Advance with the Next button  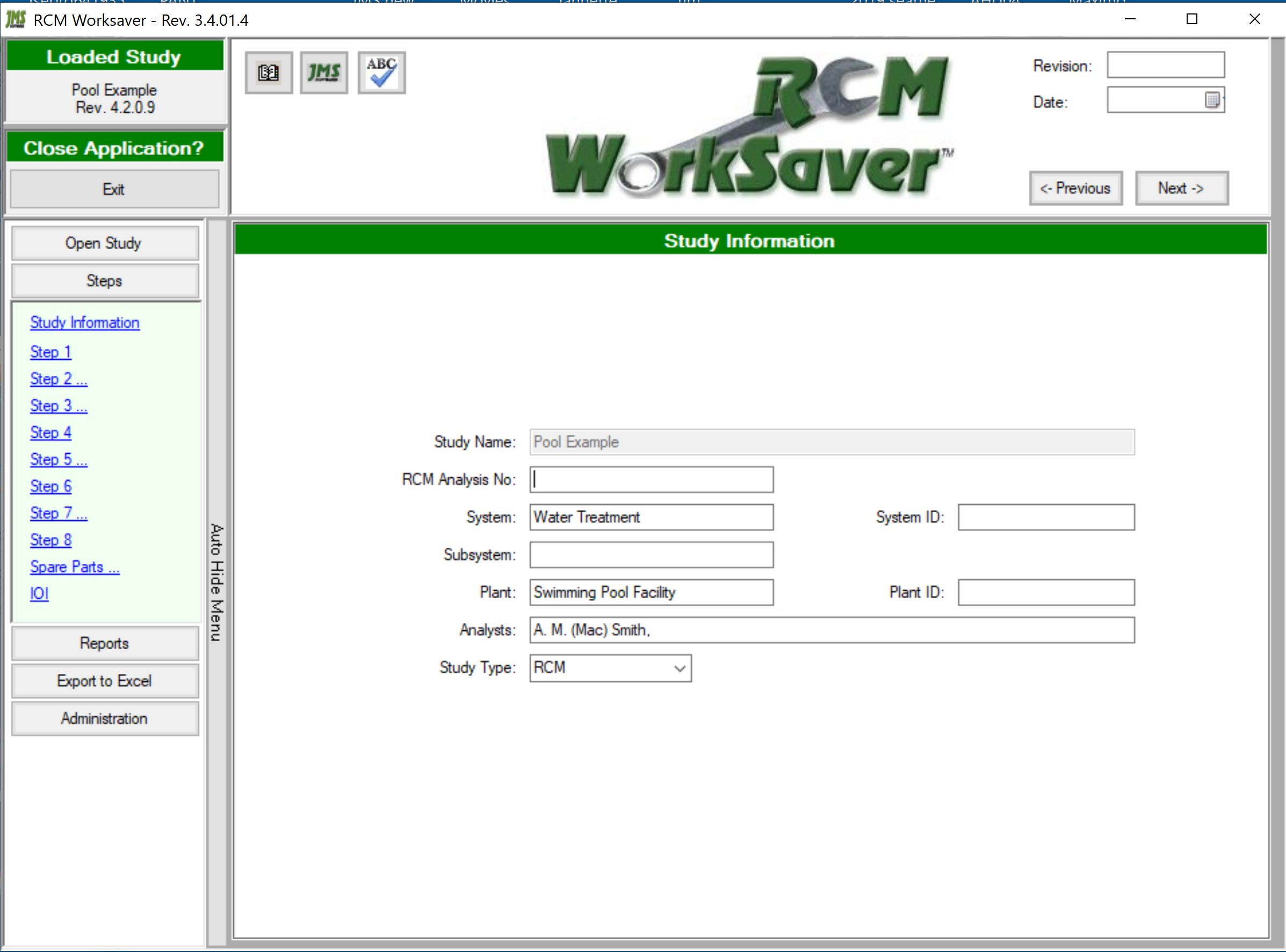coord(1181,188)
